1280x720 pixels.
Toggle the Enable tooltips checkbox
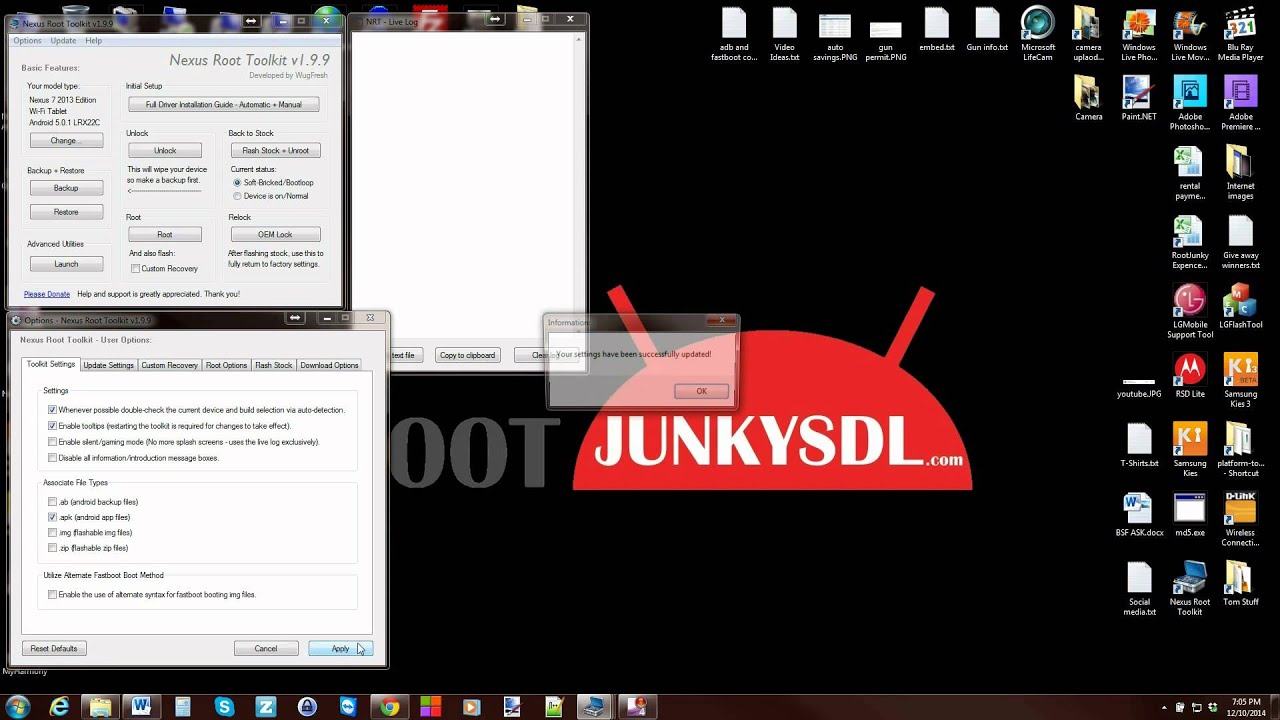(52, 426)
